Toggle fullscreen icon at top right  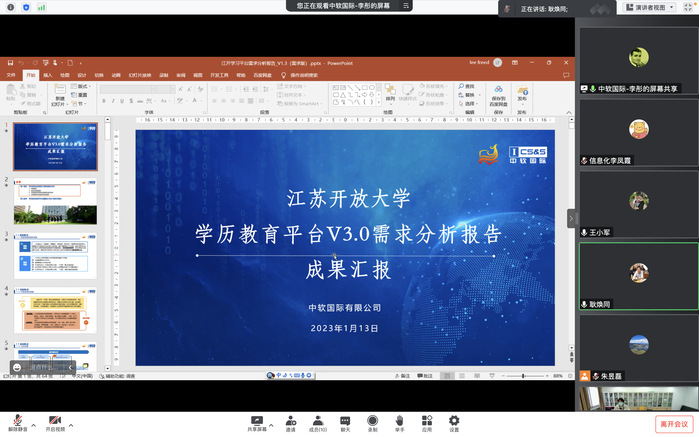(688, 7)
